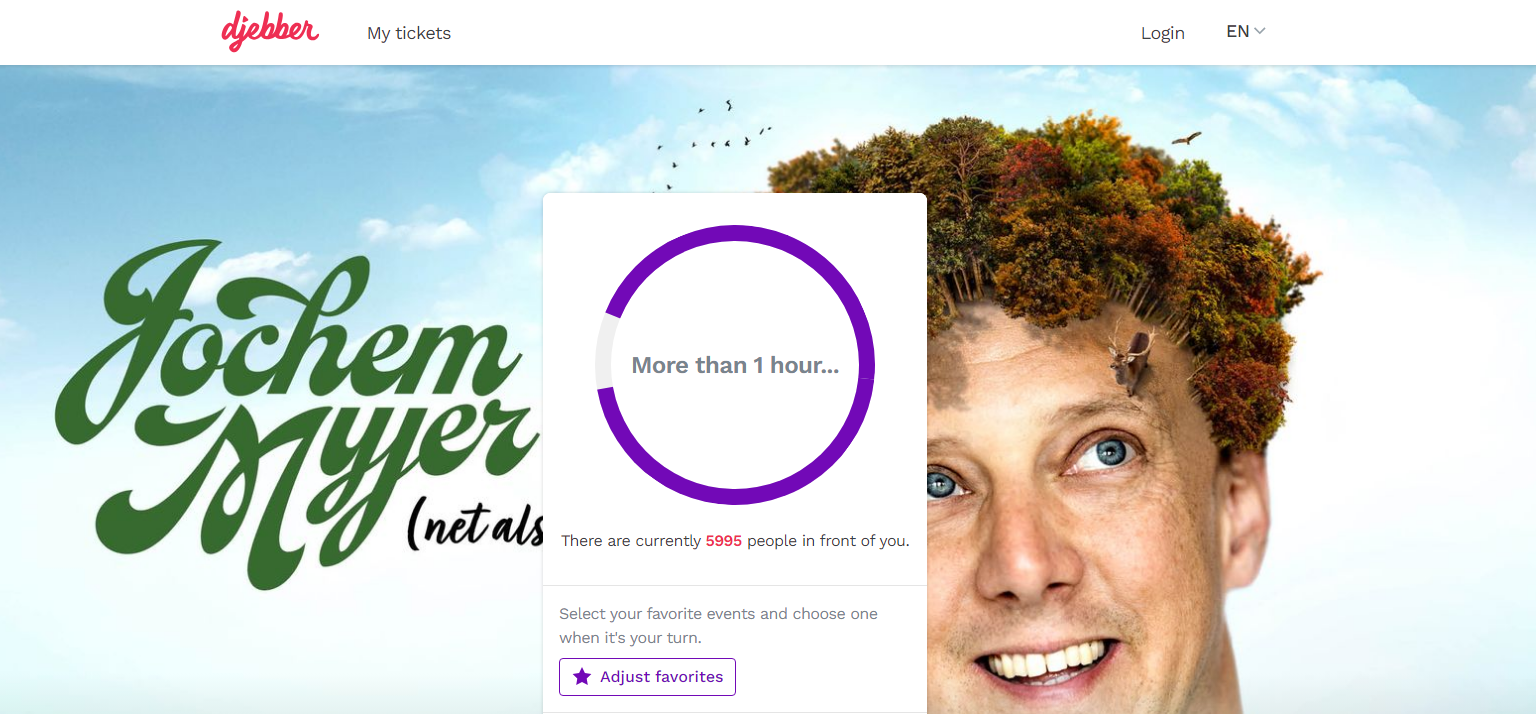Click the djebber logo
The height and width of the screenshot is (714, 1536).
(270, 31)
